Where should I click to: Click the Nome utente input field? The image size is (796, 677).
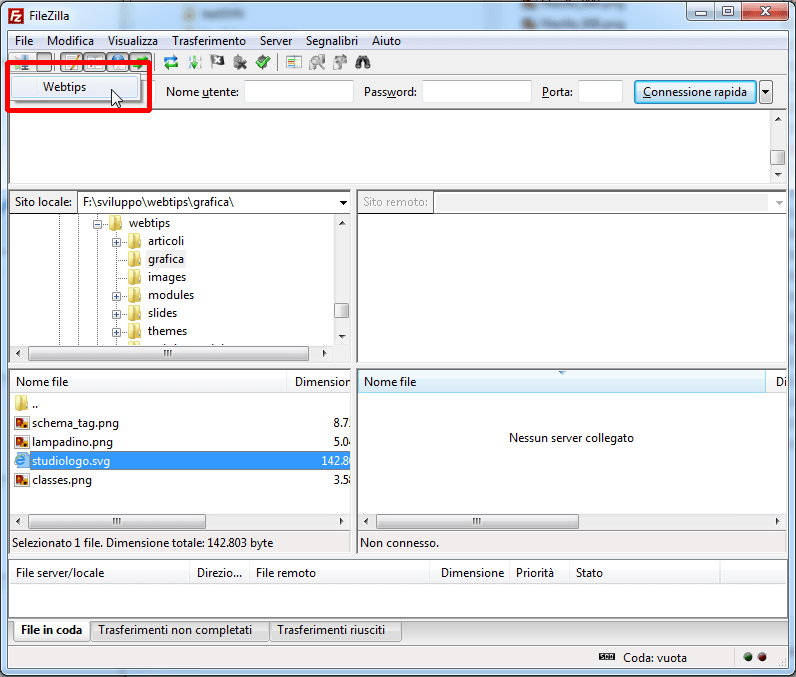coord(299,92)
